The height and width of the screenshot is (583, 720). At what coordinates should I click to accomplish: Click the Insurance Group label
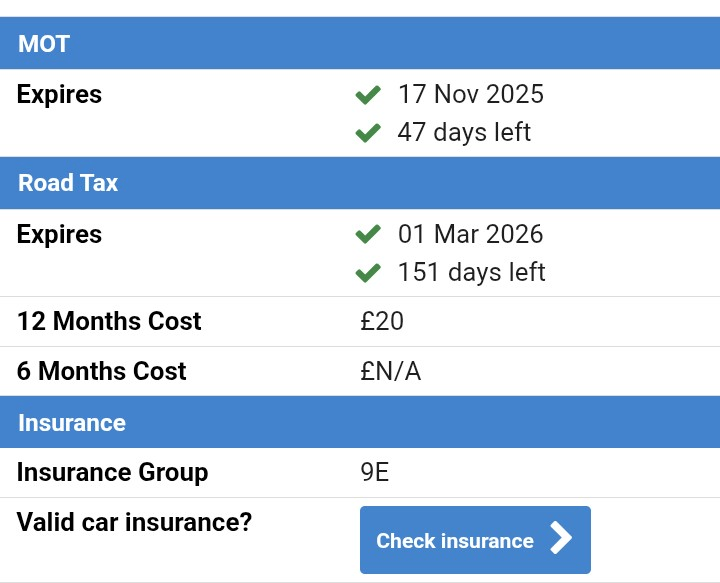pyautogui.click(x=113, y=473)
